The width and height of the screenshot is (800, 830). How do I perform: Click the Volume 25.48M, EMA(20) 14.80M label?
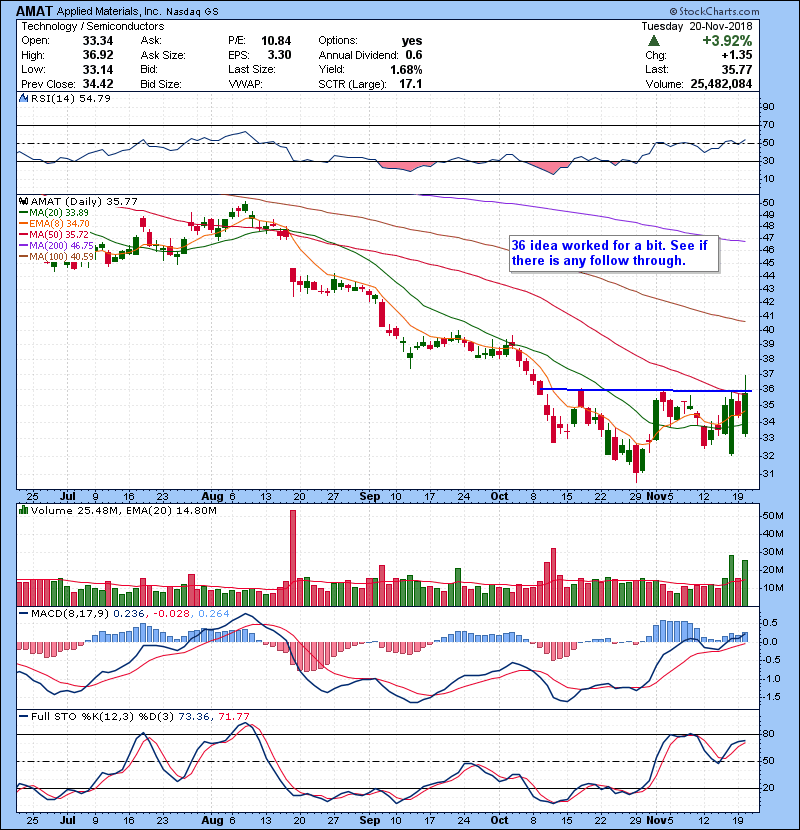(x=123, y=510)
